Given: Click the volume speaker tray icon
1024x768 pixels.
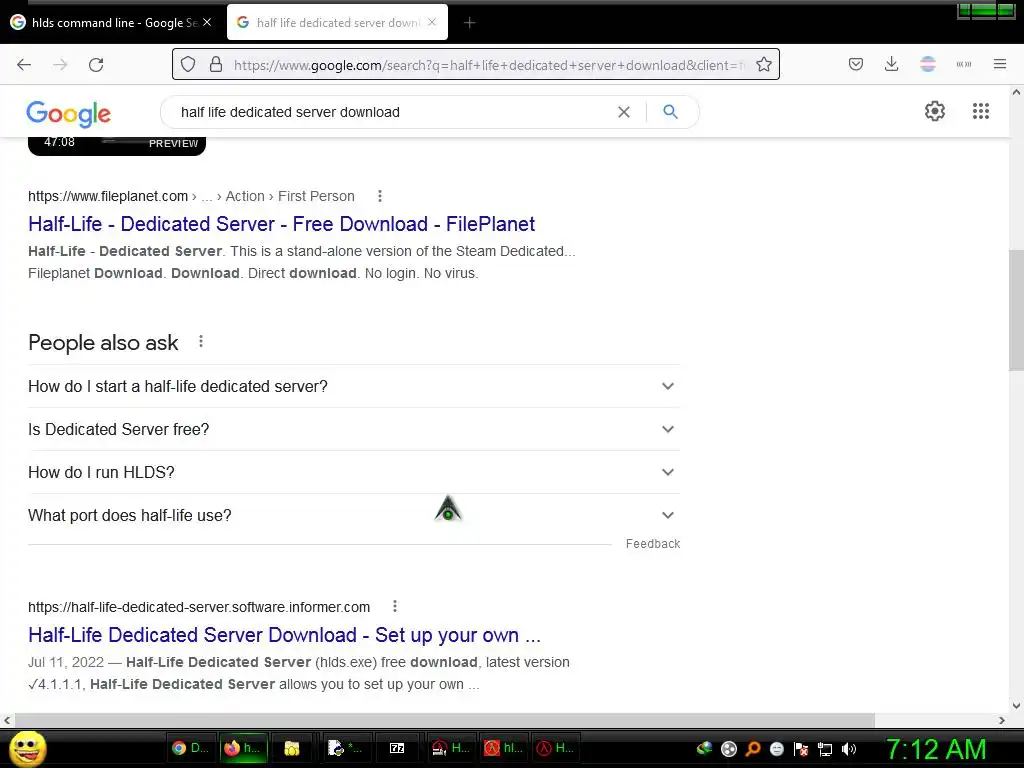Looking at the screenshot, I should point(849,749).
